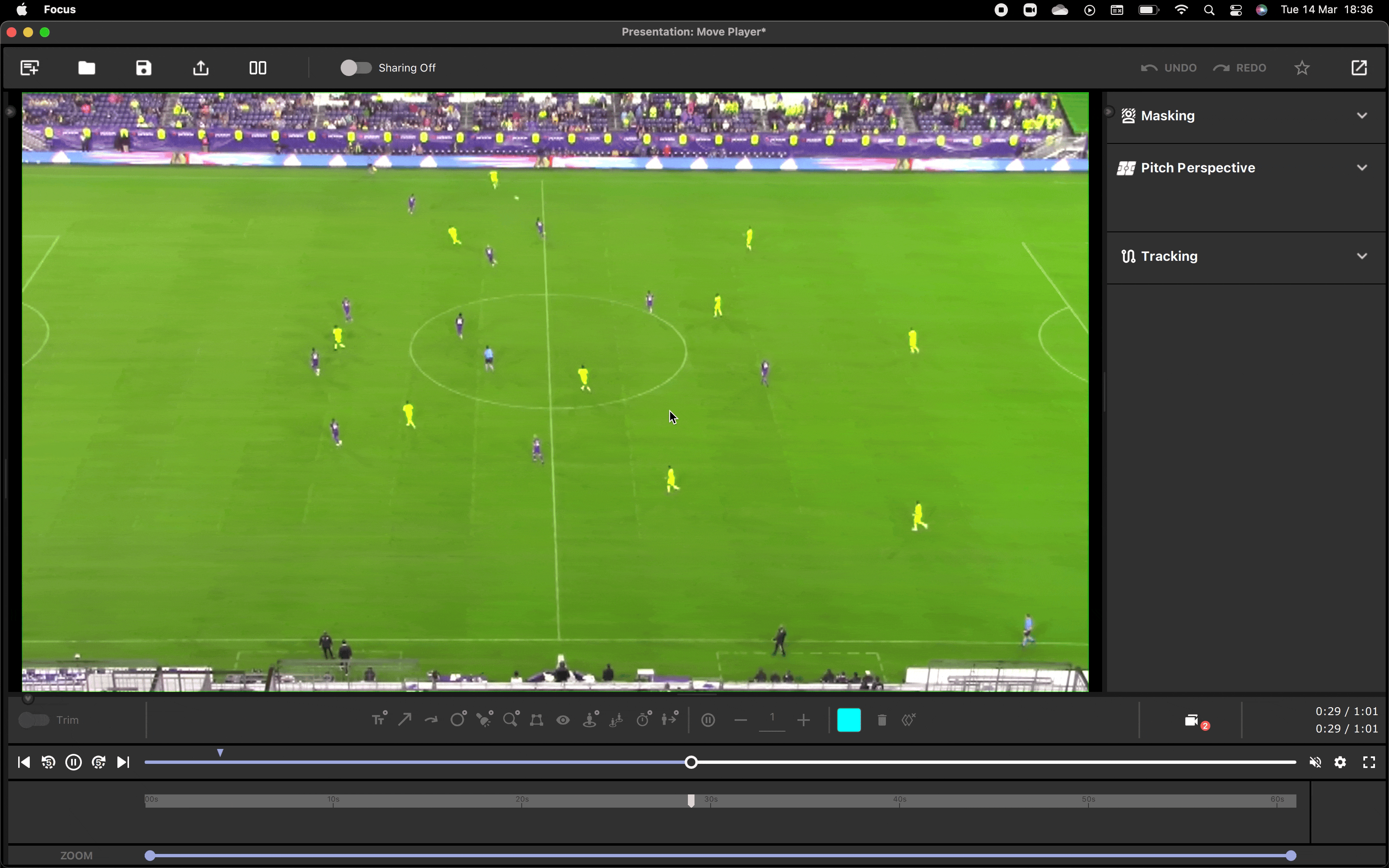Select the straight Arrow drawing tool

coord(405,719)
